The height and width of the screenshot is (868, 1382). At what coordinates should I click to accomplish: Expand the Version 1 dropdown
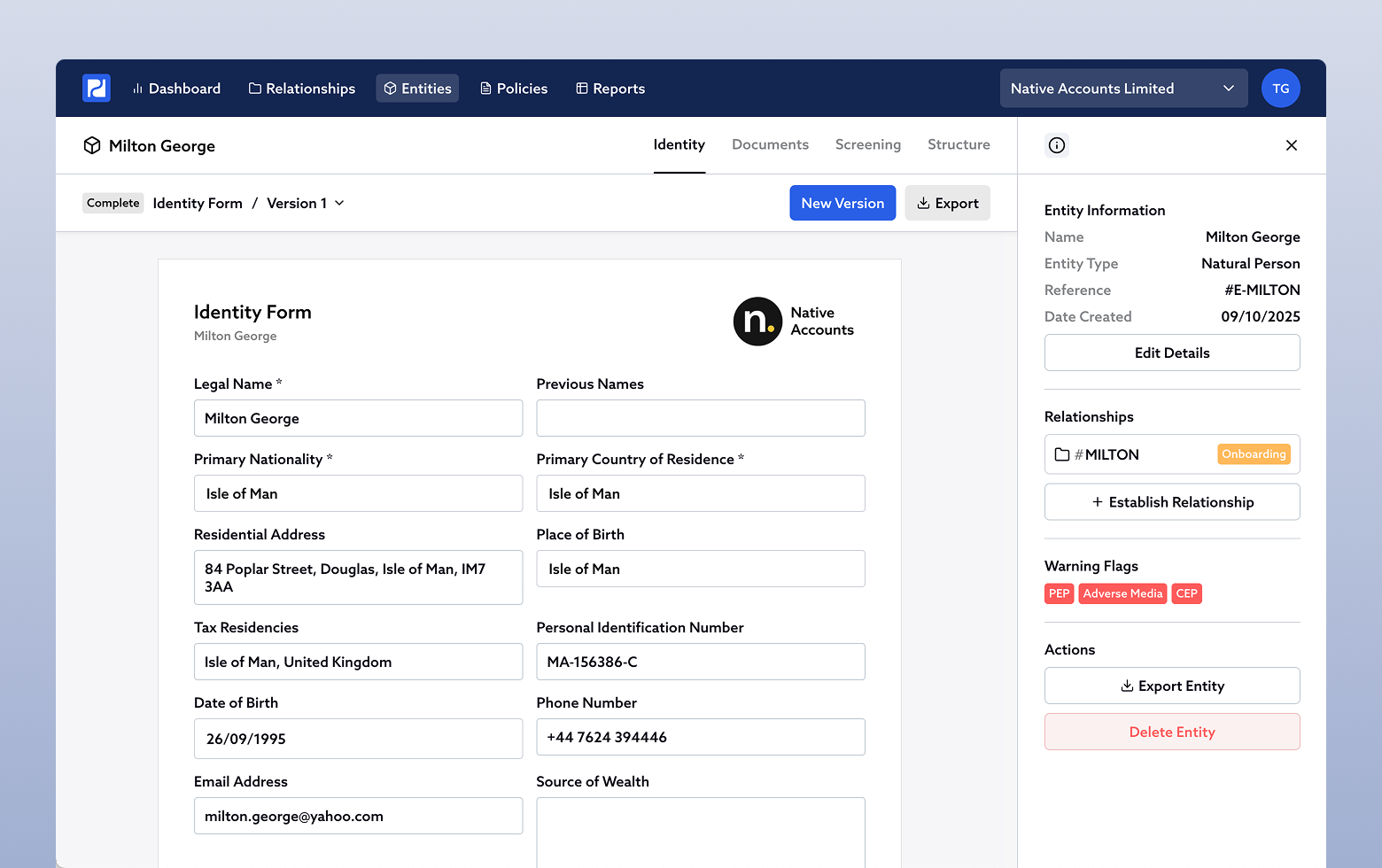coord(306,203)
